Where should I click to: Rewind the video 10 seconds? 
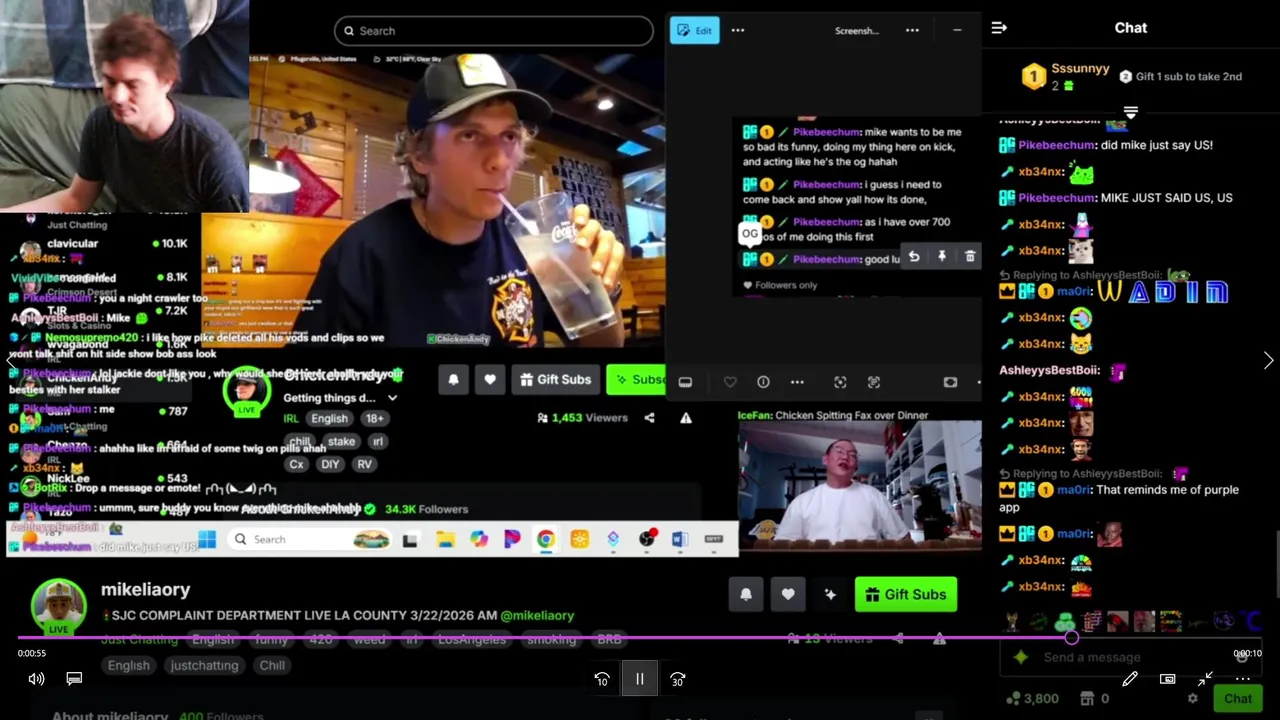(x=602, y=679)
